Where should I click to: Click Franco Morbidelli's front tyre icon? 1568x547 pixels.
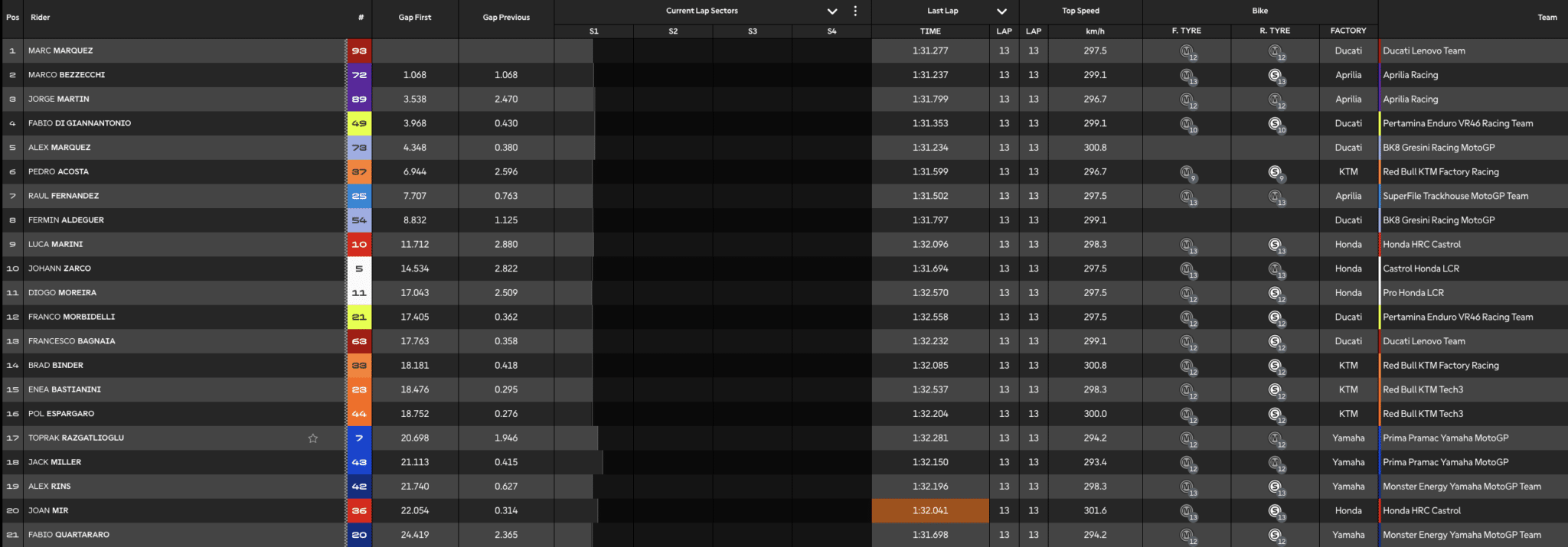tap(1187, 318)
